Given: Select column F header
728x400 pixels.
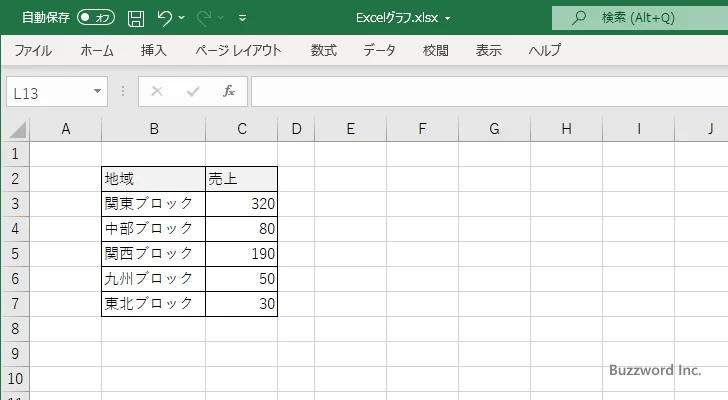Looking at the screenshot, I should pyautogui.click(x=422, y=129).
